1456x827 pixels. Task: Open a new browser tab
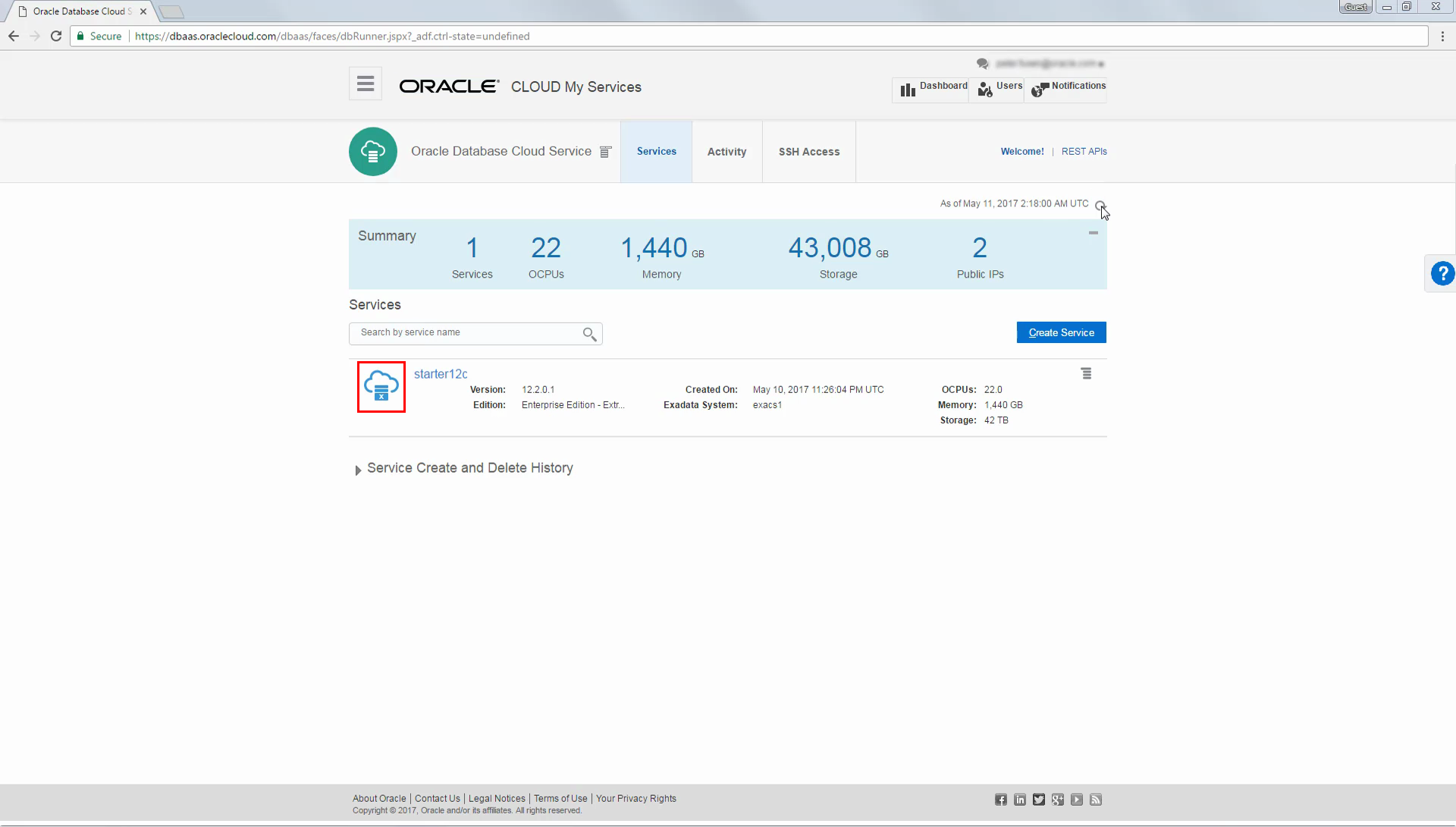pos(171,11)
